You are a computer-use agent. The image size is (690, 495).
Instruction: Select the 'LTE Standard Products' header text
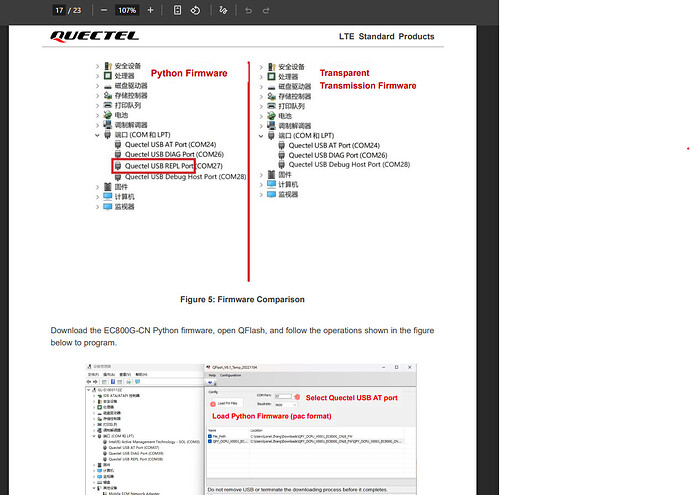point(386,37)
